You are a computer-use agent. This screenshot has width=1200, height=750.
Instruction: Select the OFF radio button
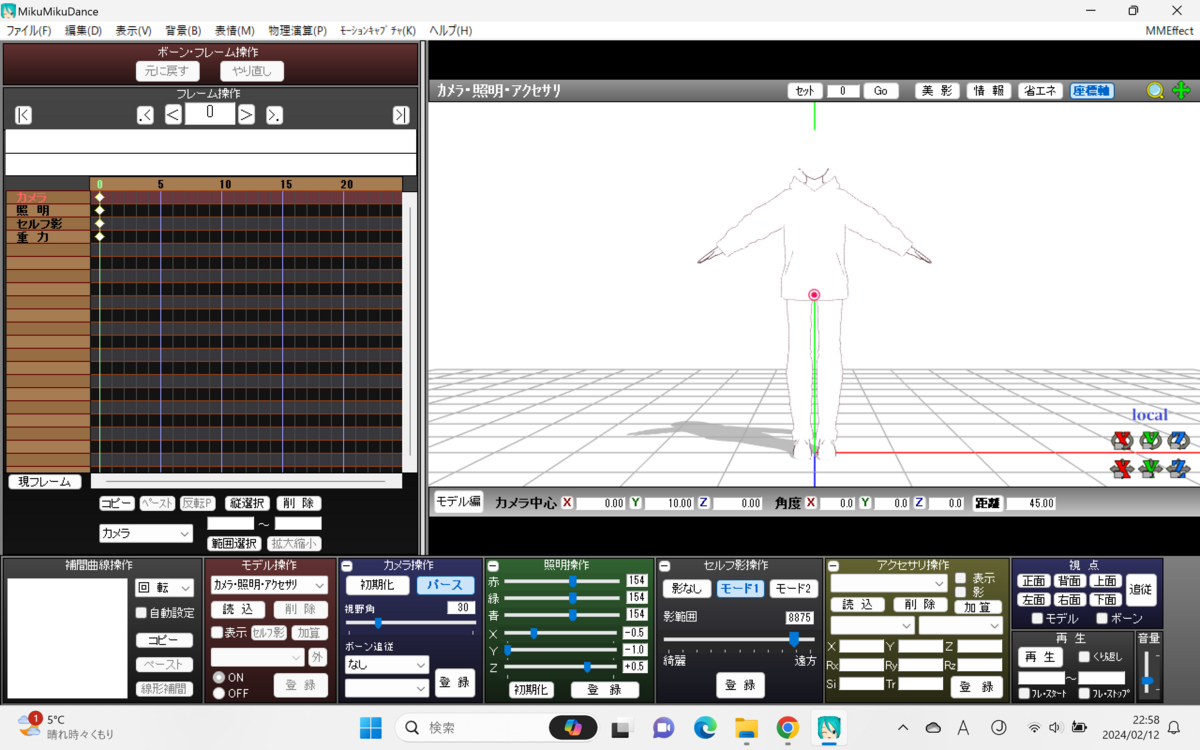[219, 693]
